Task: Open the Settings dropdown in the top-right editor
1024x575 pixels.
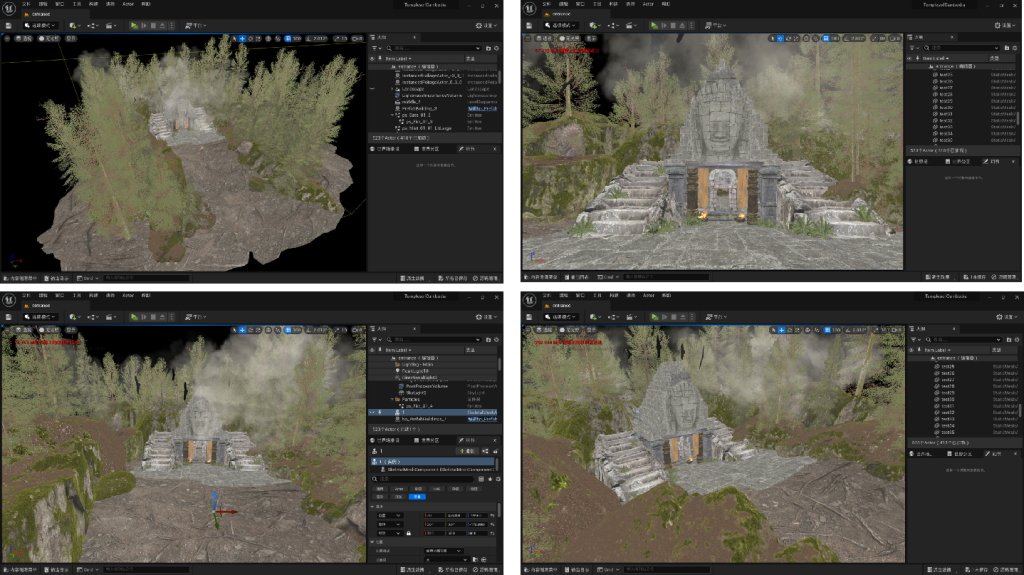Action: click(x=1003, y=25)
